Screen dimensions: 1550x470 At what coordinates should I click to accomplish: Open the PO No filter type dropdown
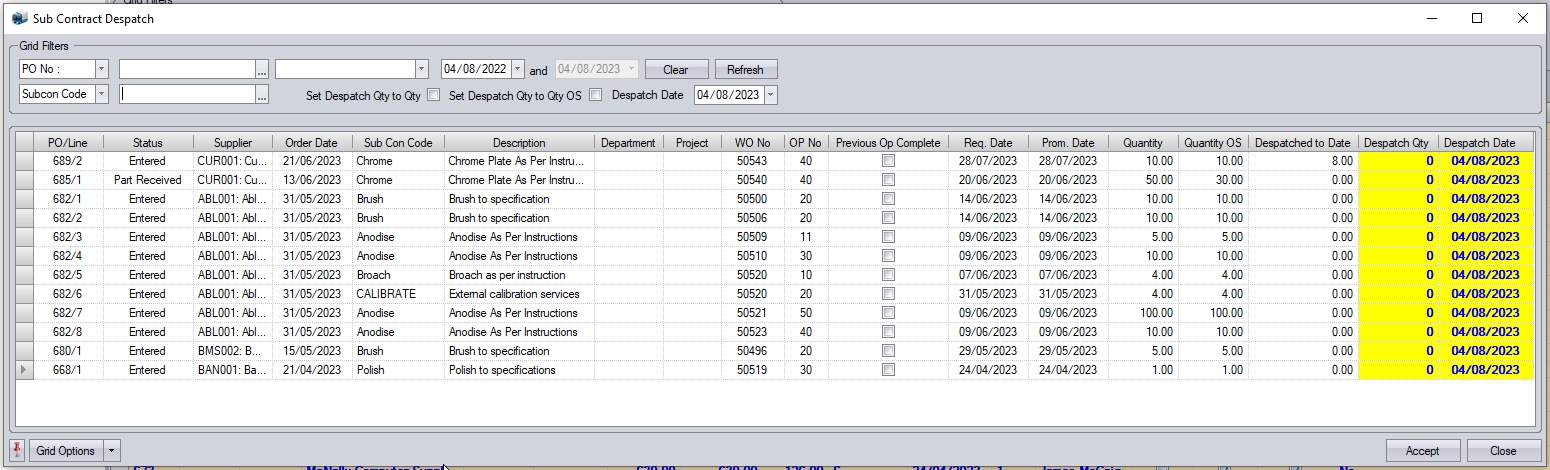[x=102, y=70]
